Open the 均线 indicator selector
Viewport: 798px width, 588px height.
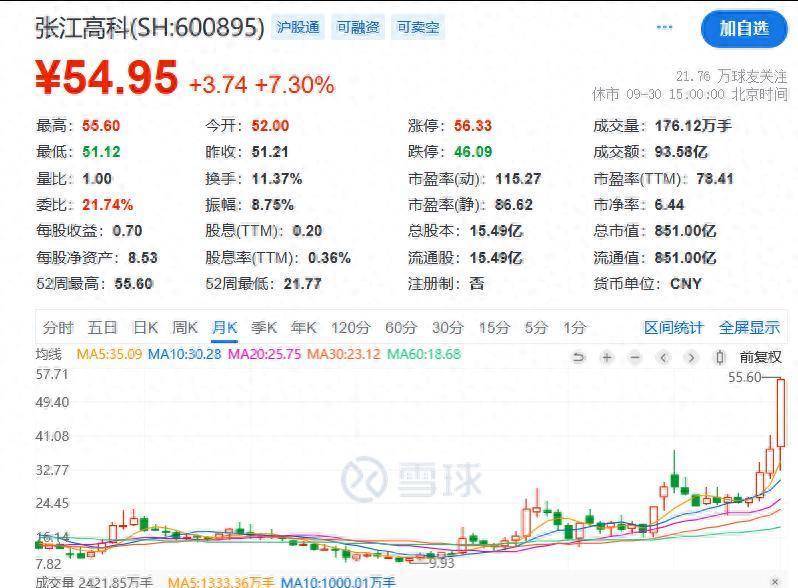(48, 354)
